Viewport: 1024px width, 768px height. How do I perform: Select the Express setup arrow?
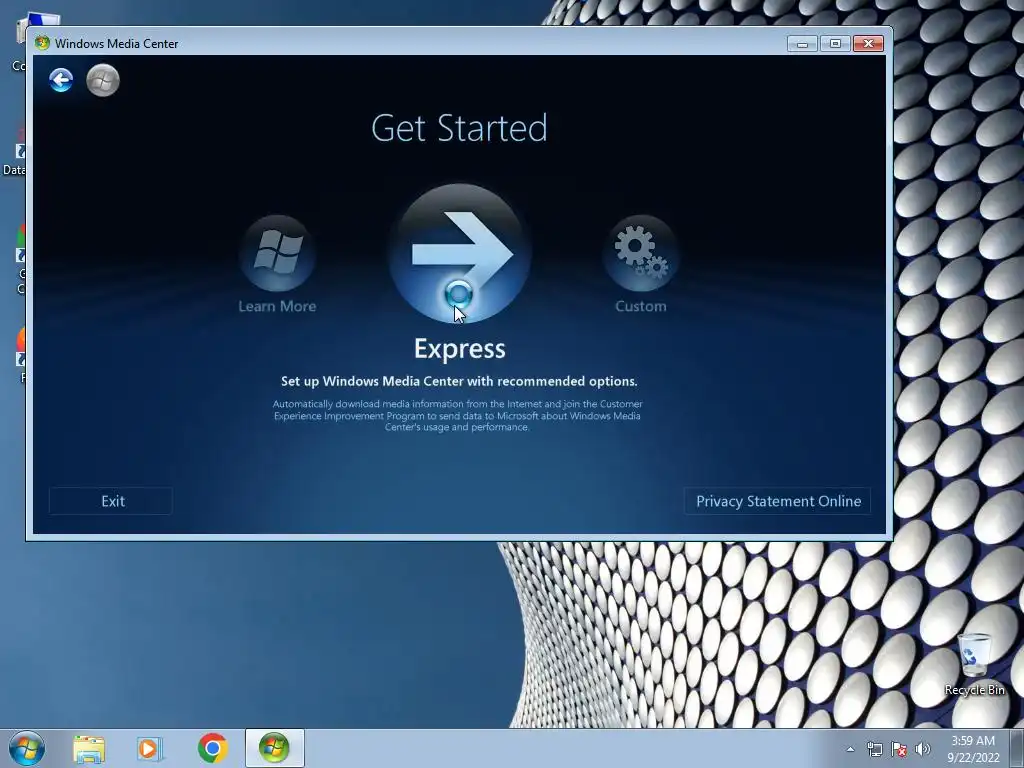pyautogui.click(x=460, y=253)
